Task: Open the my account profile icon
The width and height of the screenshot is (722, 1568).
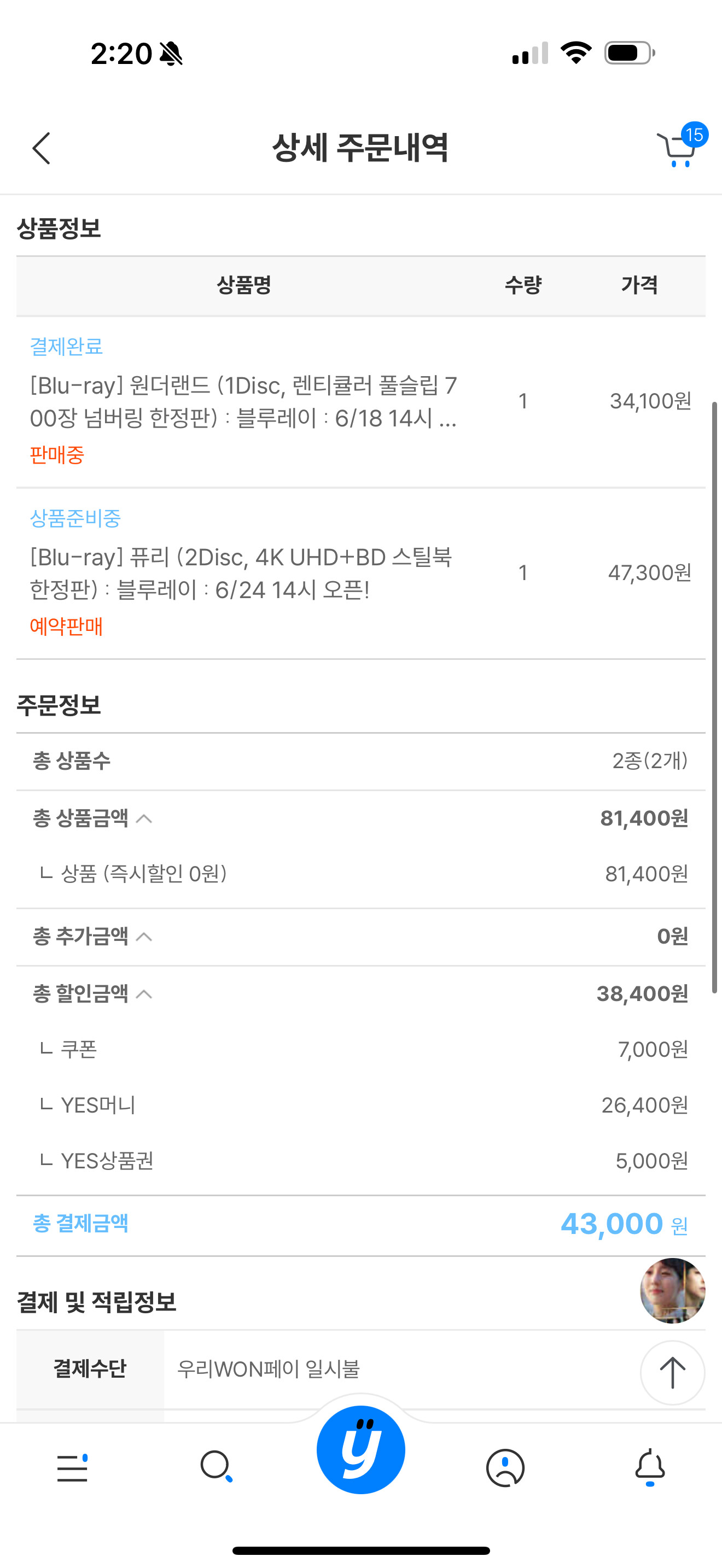Action: pyautogui.click(x=505, y=1467)
